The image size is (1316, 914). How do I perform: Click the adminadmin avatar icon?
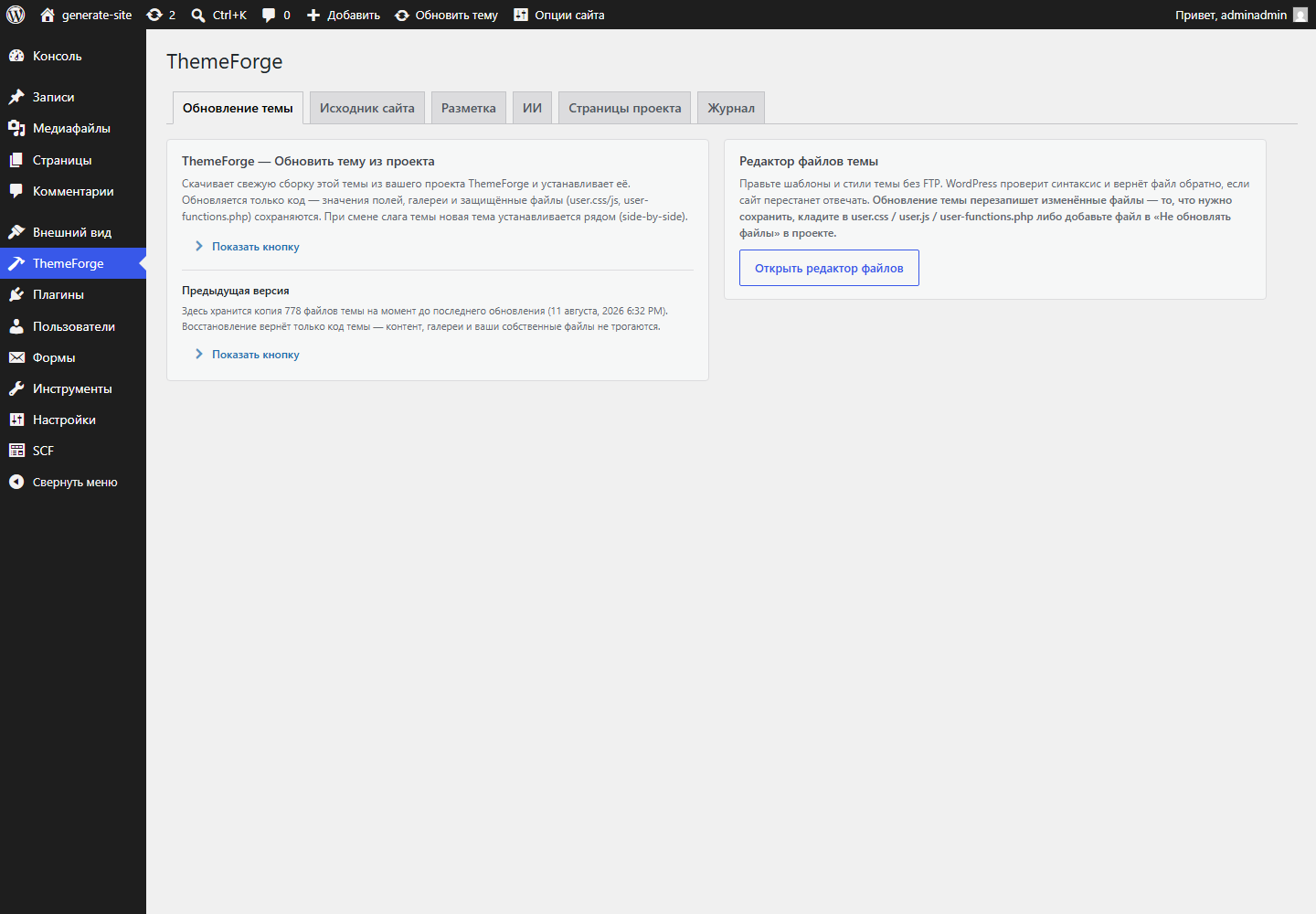pyautogui.click(x=1300, y=15)
